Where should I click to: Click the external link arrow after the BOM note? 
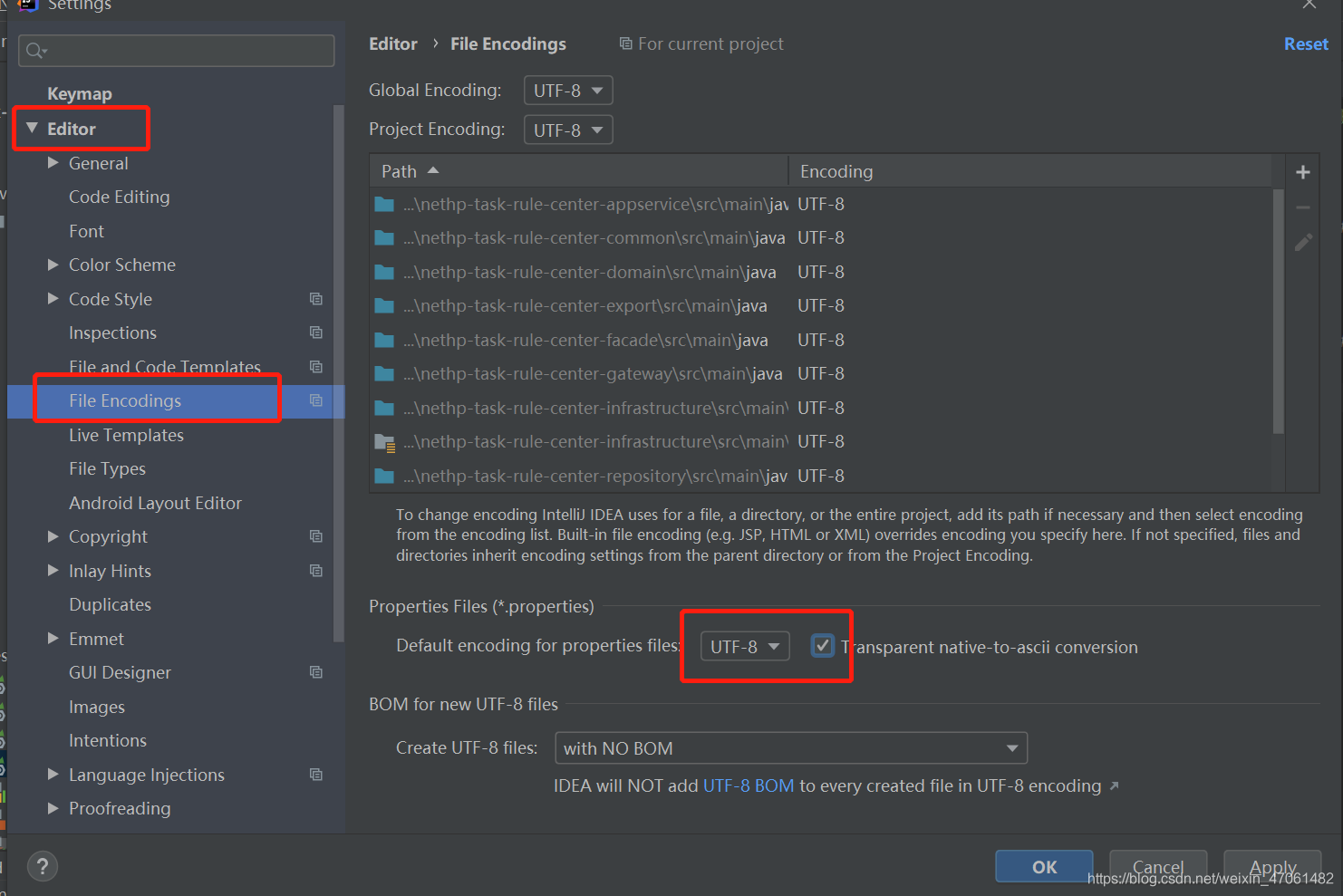point(1115,786)
